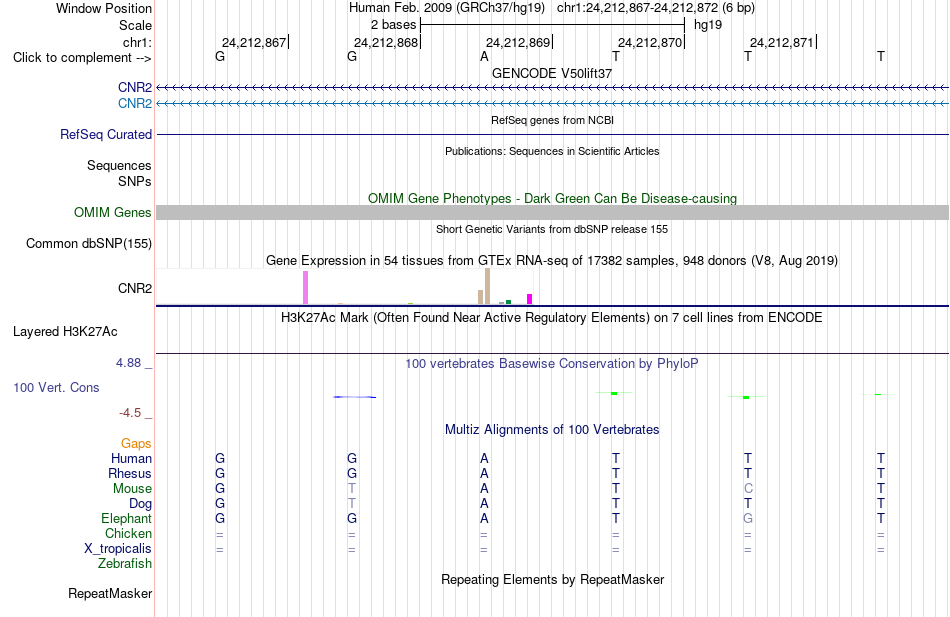Click the Layered H3K27Ac track label
Screen dimensions: 950x617
tap(65, 332)
